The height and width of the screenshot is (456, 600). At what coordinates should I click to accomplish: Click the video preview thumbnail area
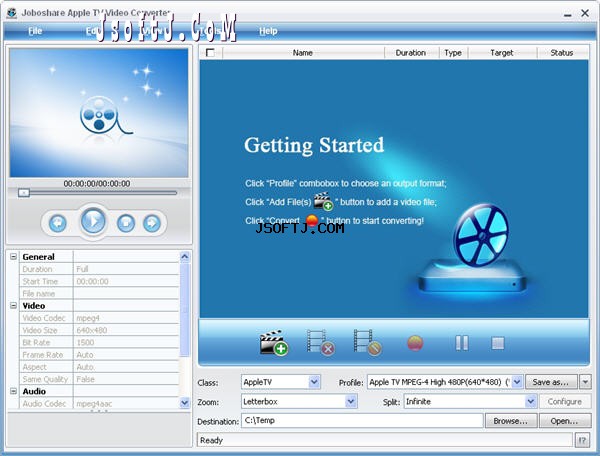(99, 112)
